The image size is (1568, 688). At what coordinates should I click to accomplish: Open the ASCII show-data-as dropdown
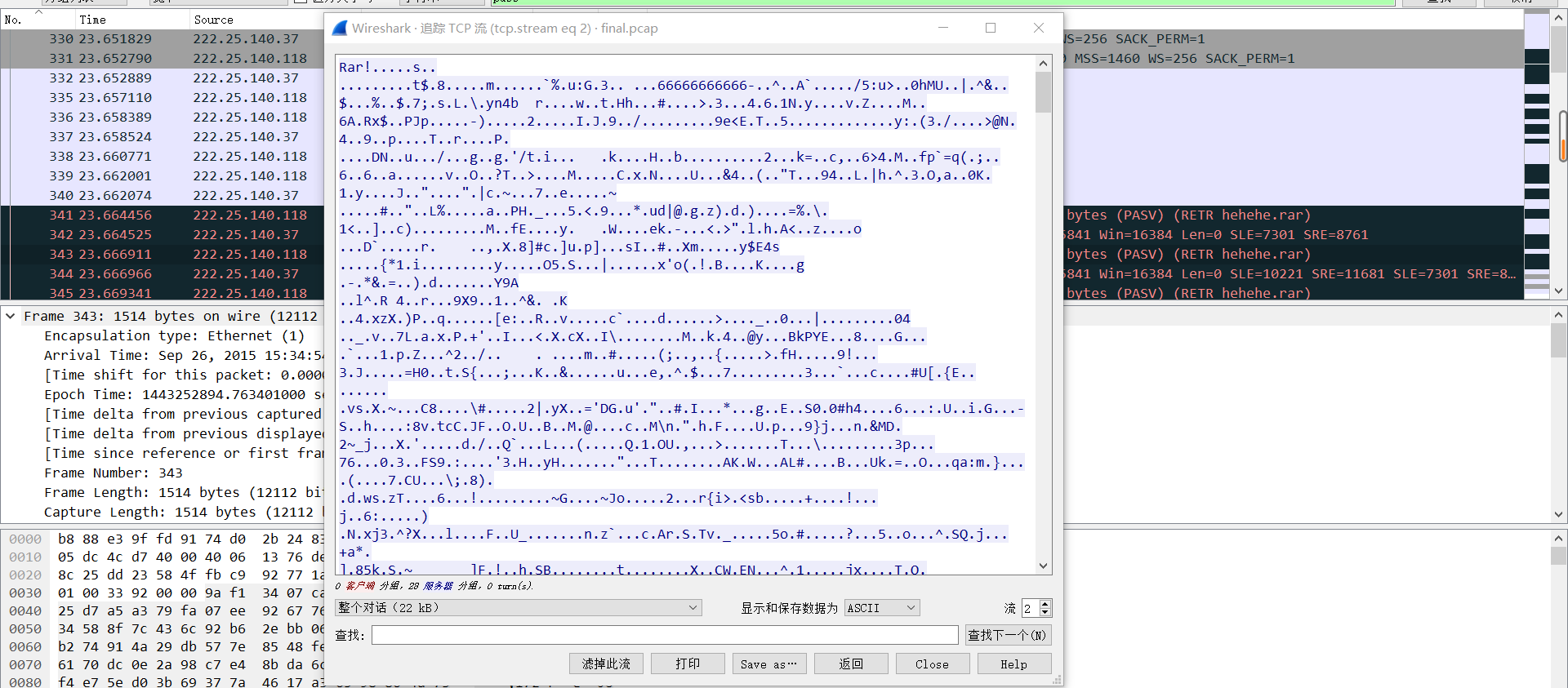tap(882, 608)
